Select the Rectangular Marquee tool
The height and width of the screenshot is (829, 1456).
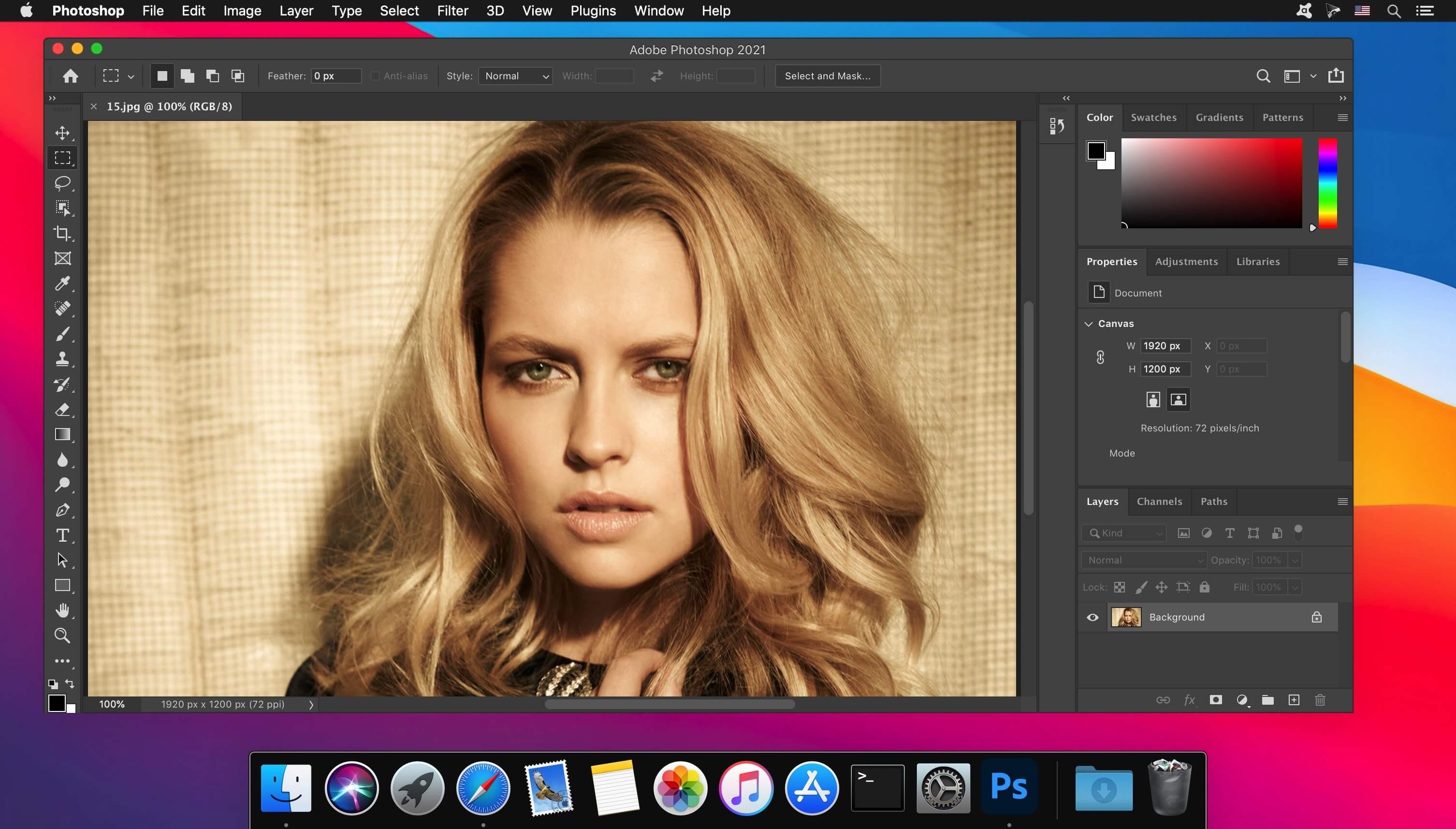tap(62, 157)
